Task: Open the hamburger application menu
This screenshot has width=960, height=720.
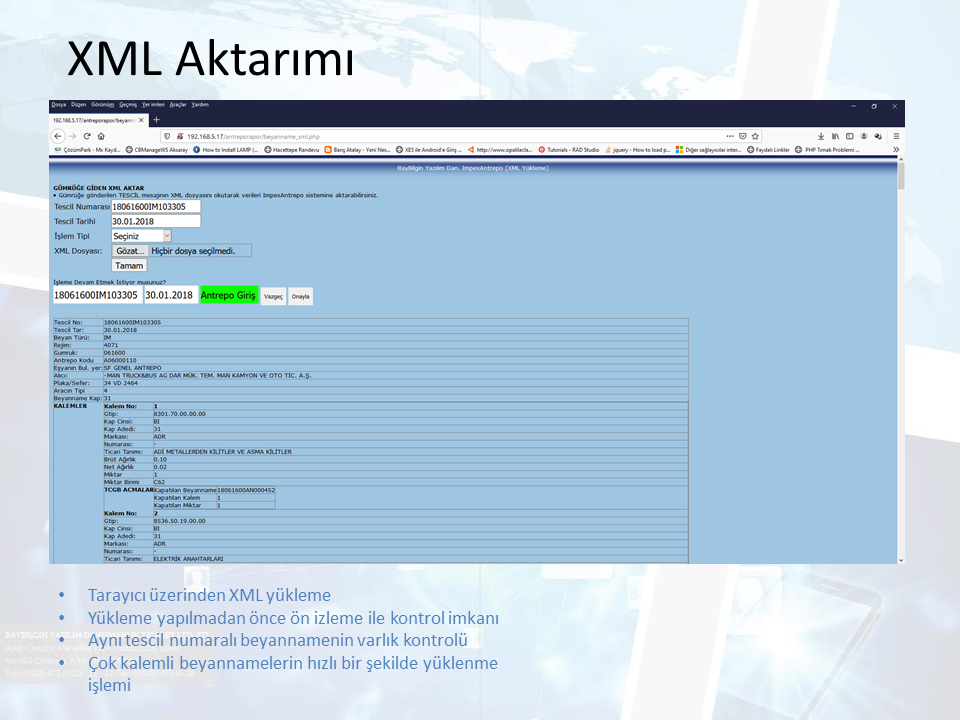Action: (896, 136)
